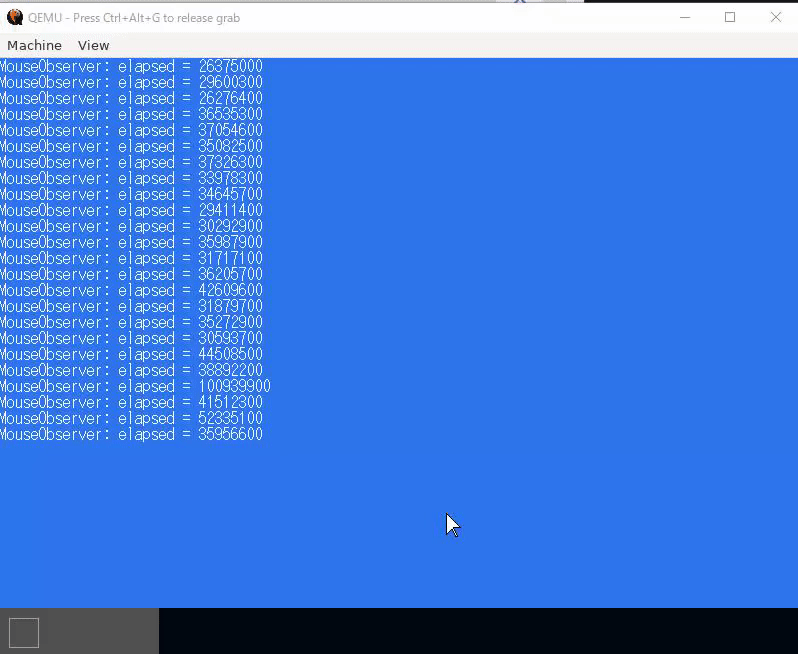The height and width of the screenshot is (654, 798).
Task: Click the line reading elapsed = 33978300
Action: [131, 179]
